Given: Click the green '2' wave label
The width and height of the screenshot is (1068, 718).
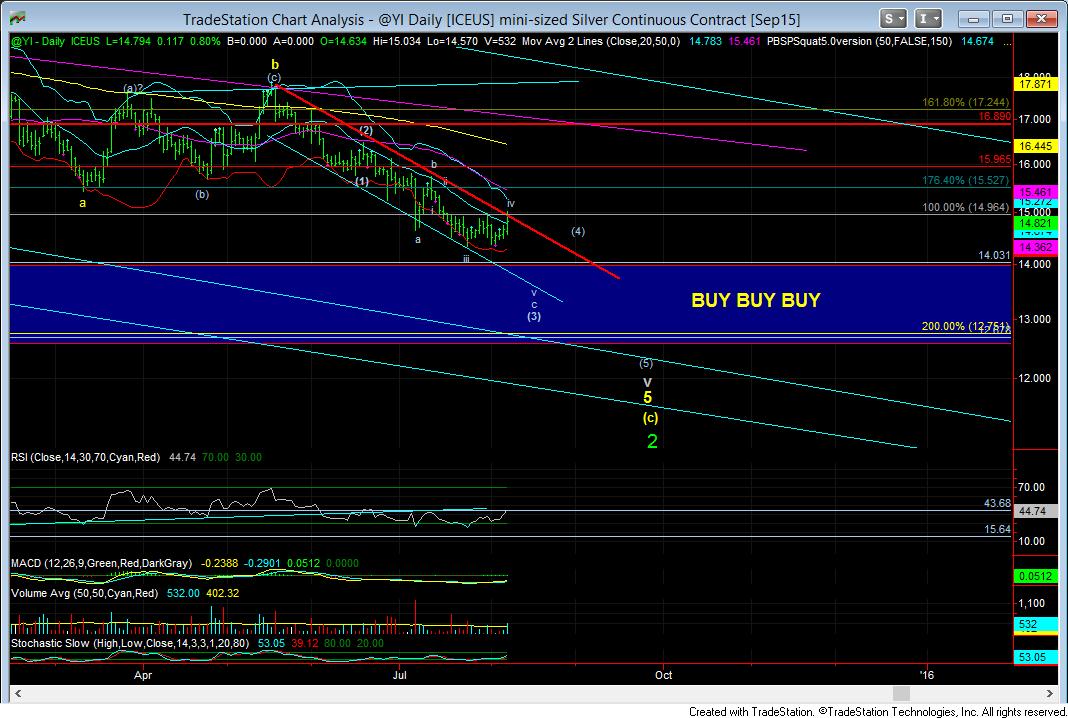Looking at the screenshot, I should pos(652,441).
